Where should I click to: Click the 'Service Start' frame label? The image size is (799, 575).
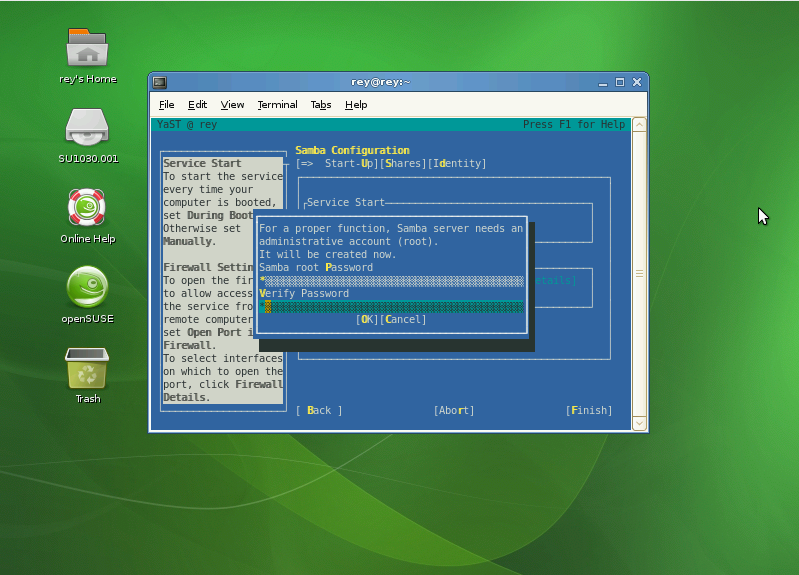pyautogui.click(x=346, y=202)
